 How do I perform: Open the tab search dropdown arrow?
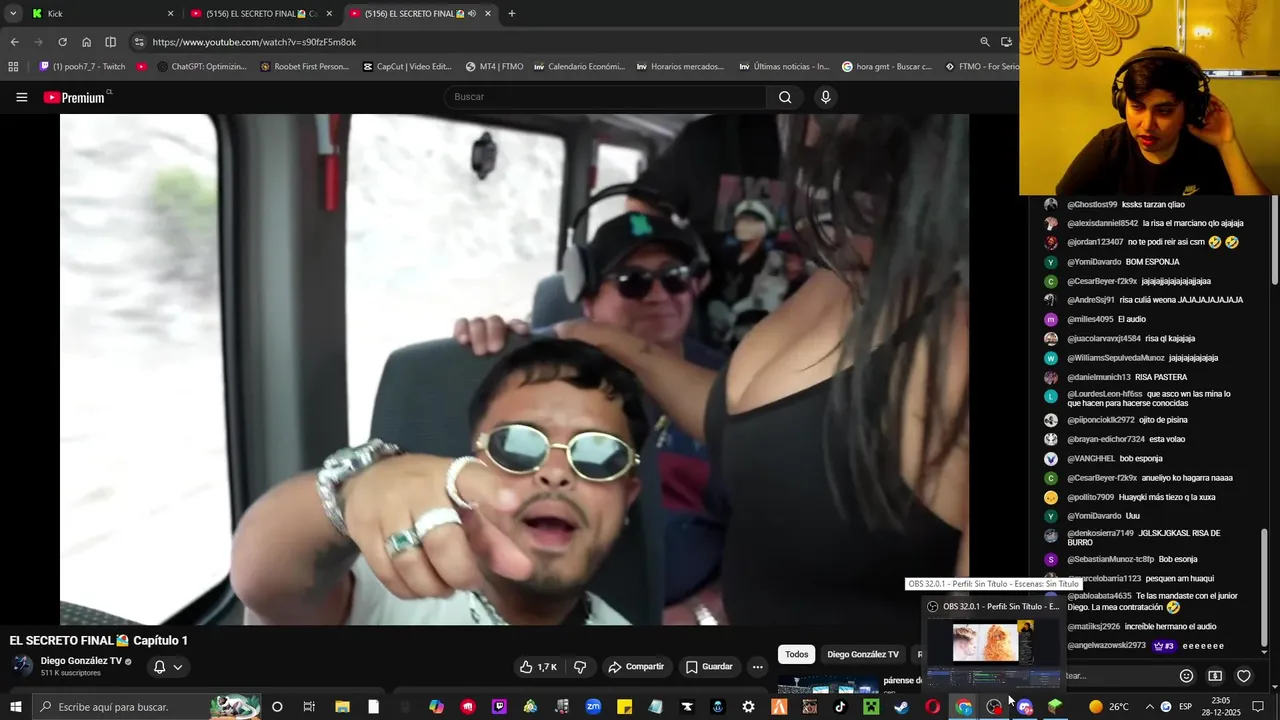(13, 14)
